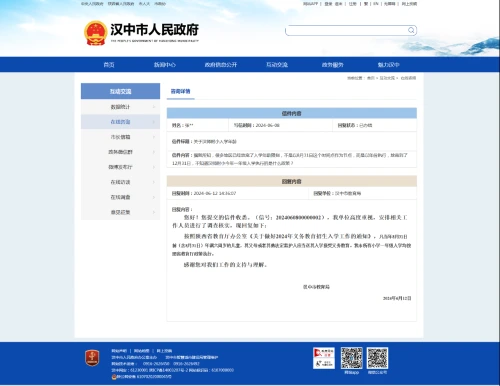
Task: Click the 网站APP link in top bar
Action: pos(310,4)
